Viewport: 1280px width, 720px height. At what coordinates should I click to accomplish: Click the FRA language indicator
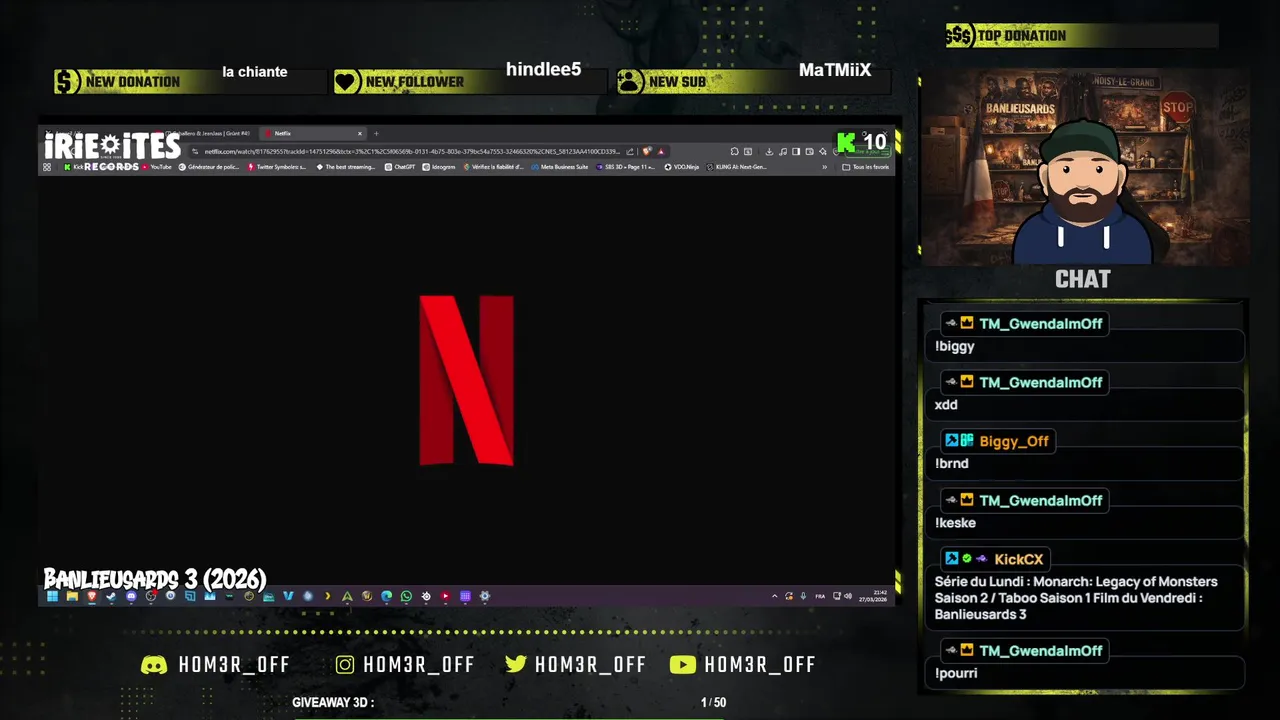820,596
